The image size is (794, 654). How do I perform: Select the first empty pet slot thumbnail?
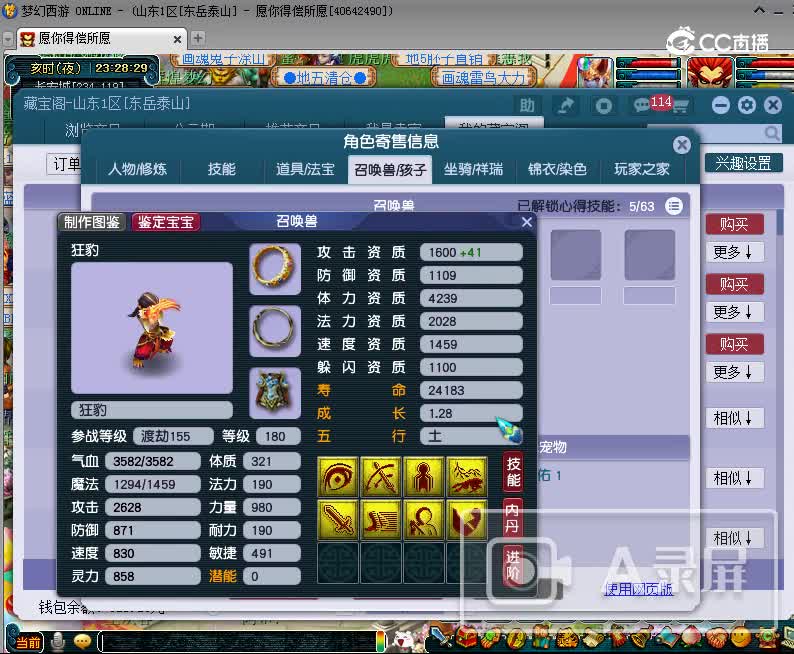pyautogui.click(x=576, y=255)
